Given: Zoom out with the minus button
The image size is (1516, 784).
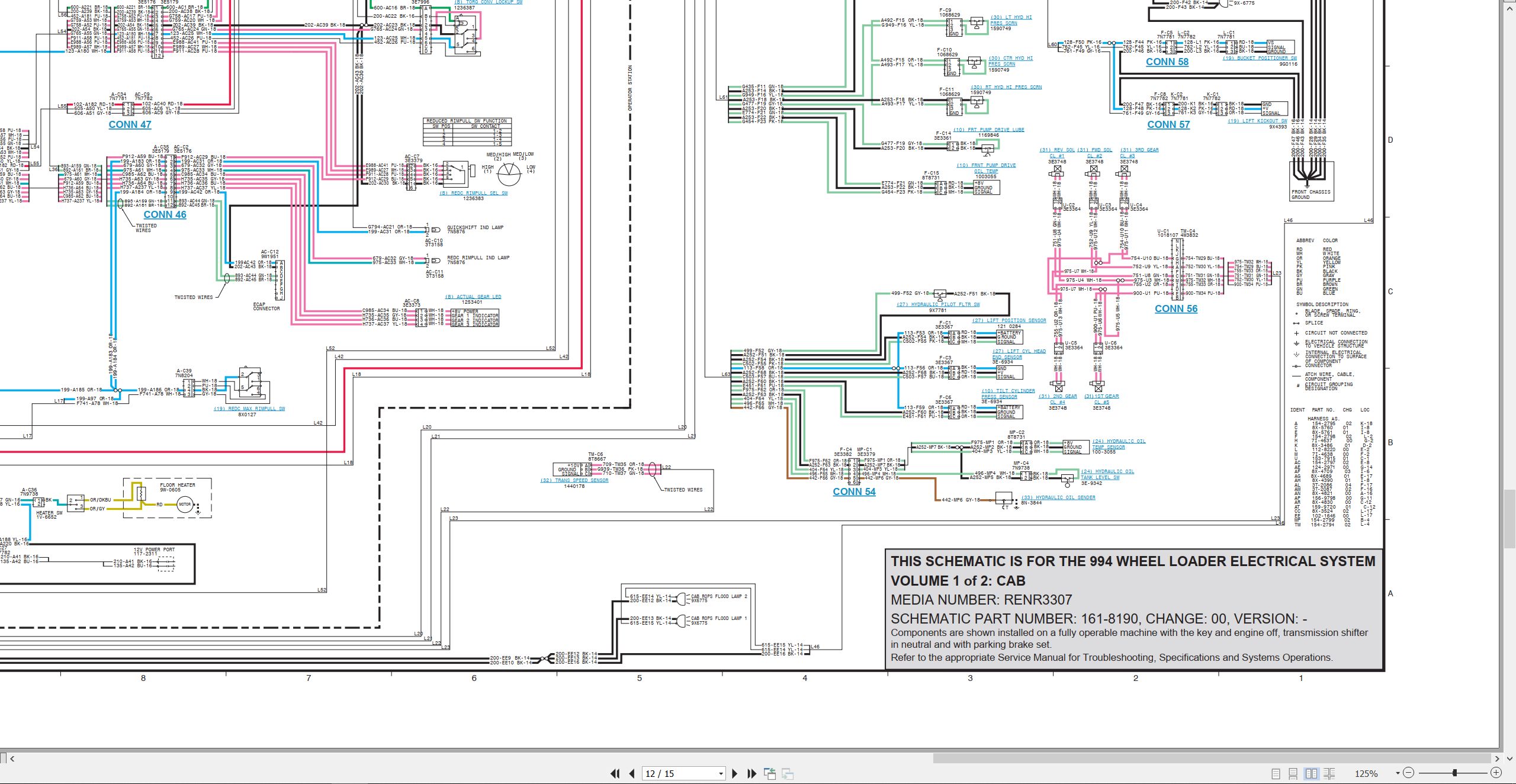Looking at the screenshot, I should 1409,773.
